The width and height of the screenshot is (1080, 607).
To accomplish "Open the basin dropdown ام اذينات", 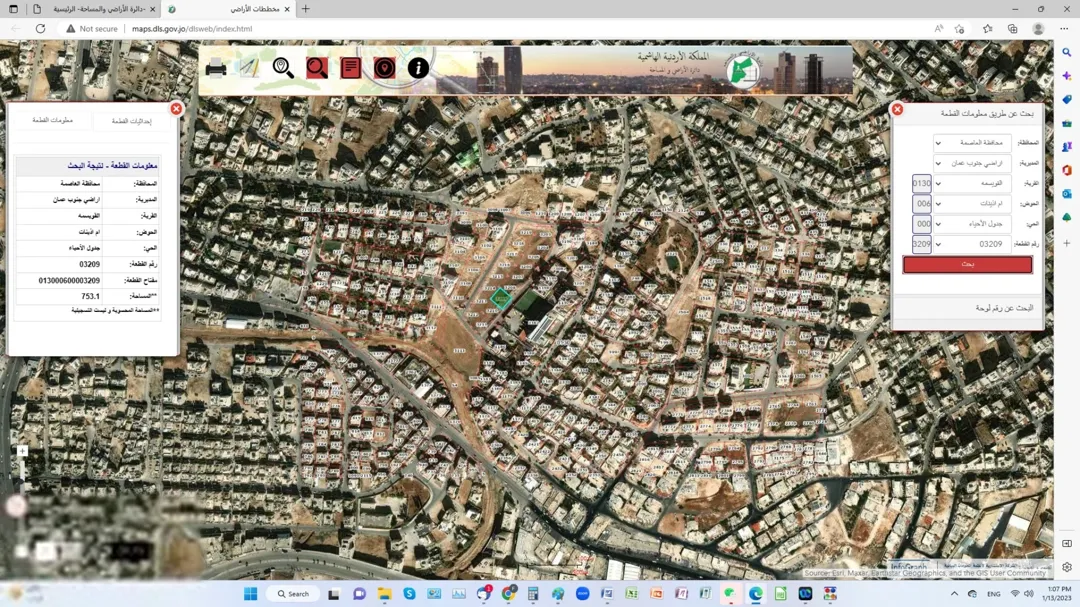I will click(972, 204).
